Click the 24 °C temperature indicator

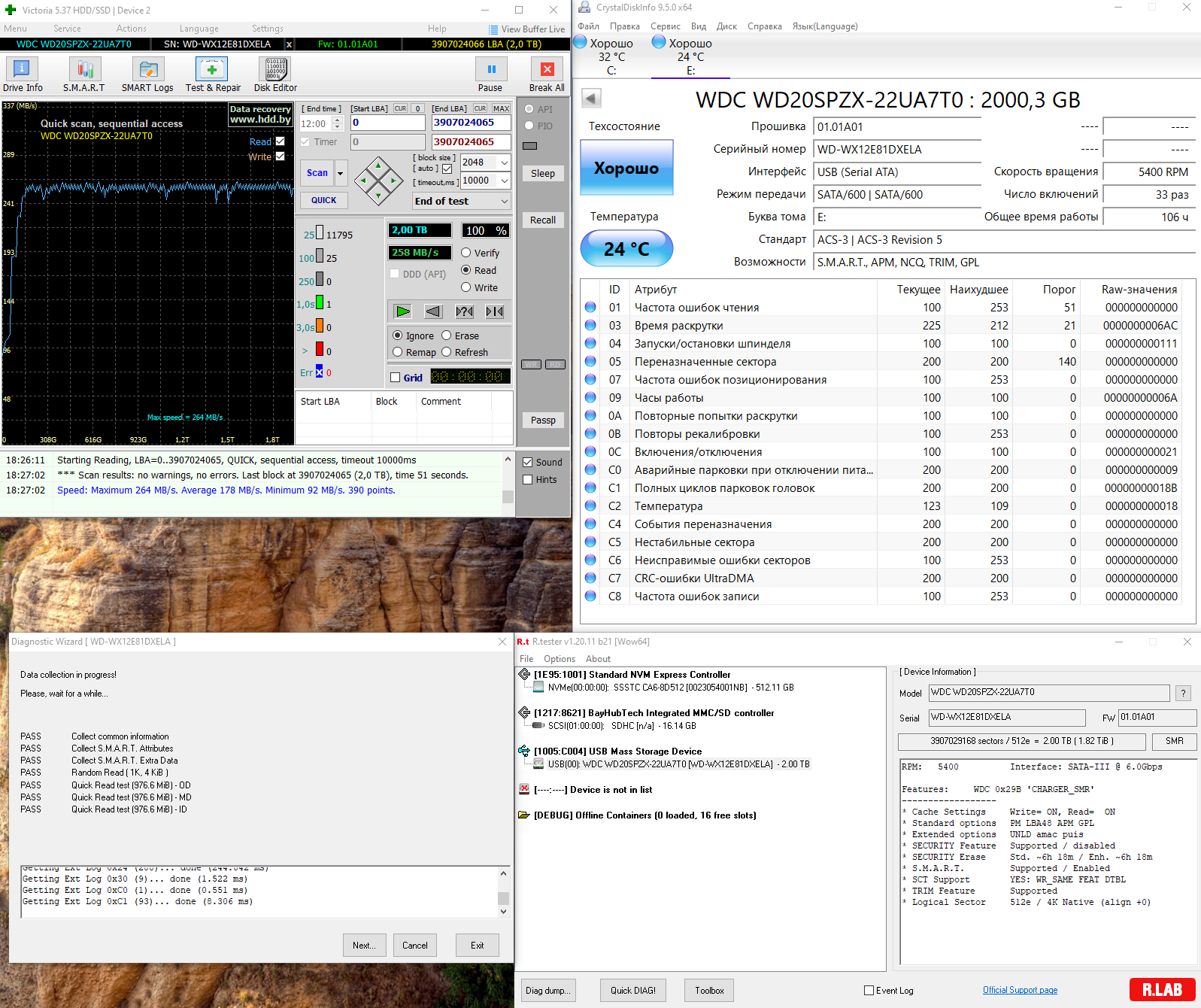[x=626, y=249]
